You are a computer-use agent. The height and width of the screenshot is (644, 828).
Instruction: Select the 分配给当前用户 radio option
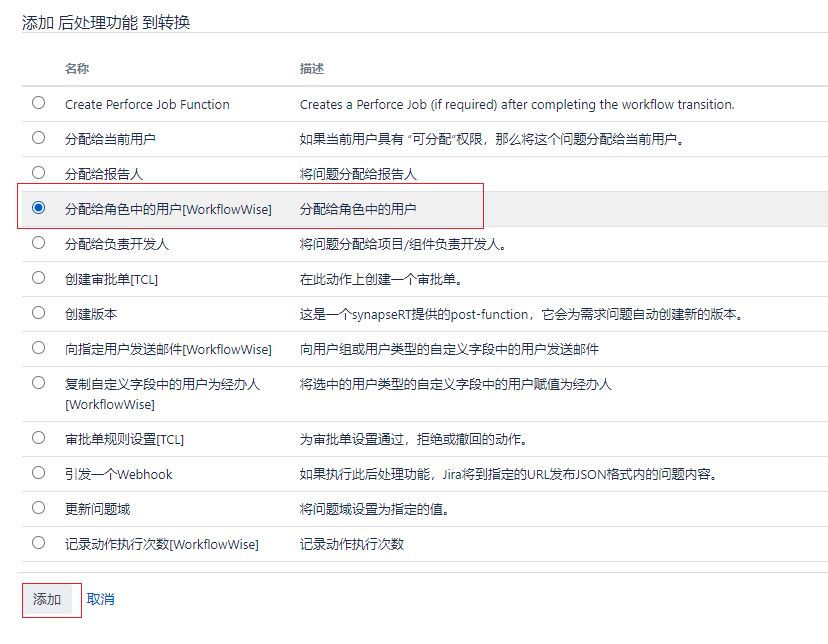point(38,138)
